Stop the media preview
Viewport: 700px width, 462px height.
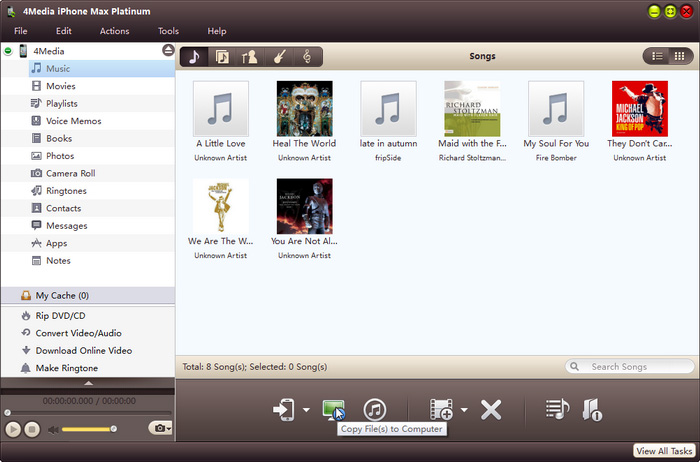[32, 429]
